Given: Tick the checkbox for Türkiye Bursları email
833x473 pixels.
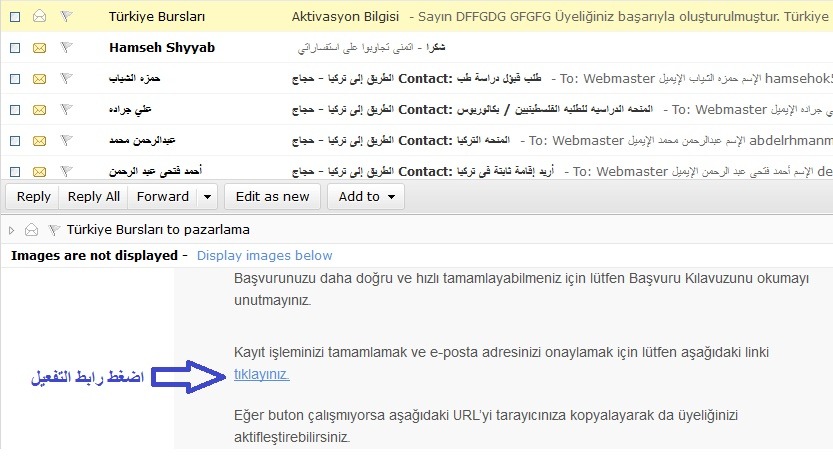Looking at the screenshot, I should 15,17.
